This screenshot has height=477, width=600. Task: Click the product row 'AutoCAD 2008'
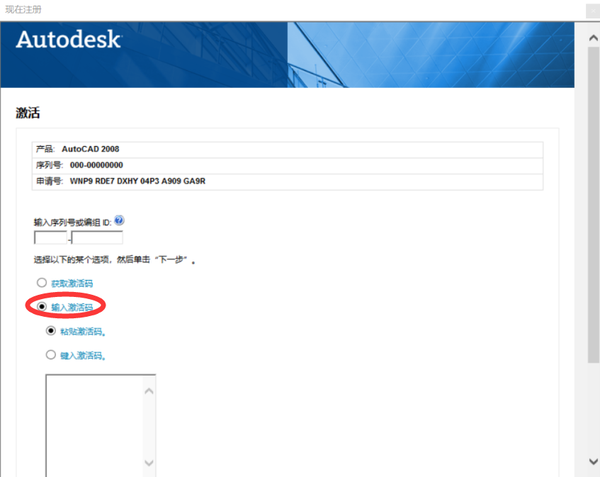click(287, 149)
